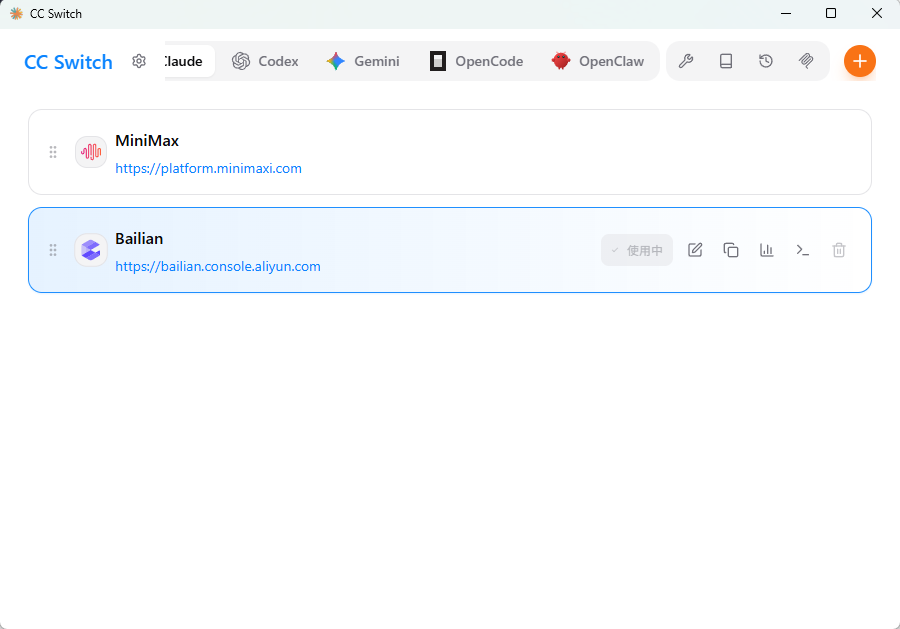Delete the Bailian provider
Image resolution: width=900 pixels, height=629 pixels.
point(839,250)
